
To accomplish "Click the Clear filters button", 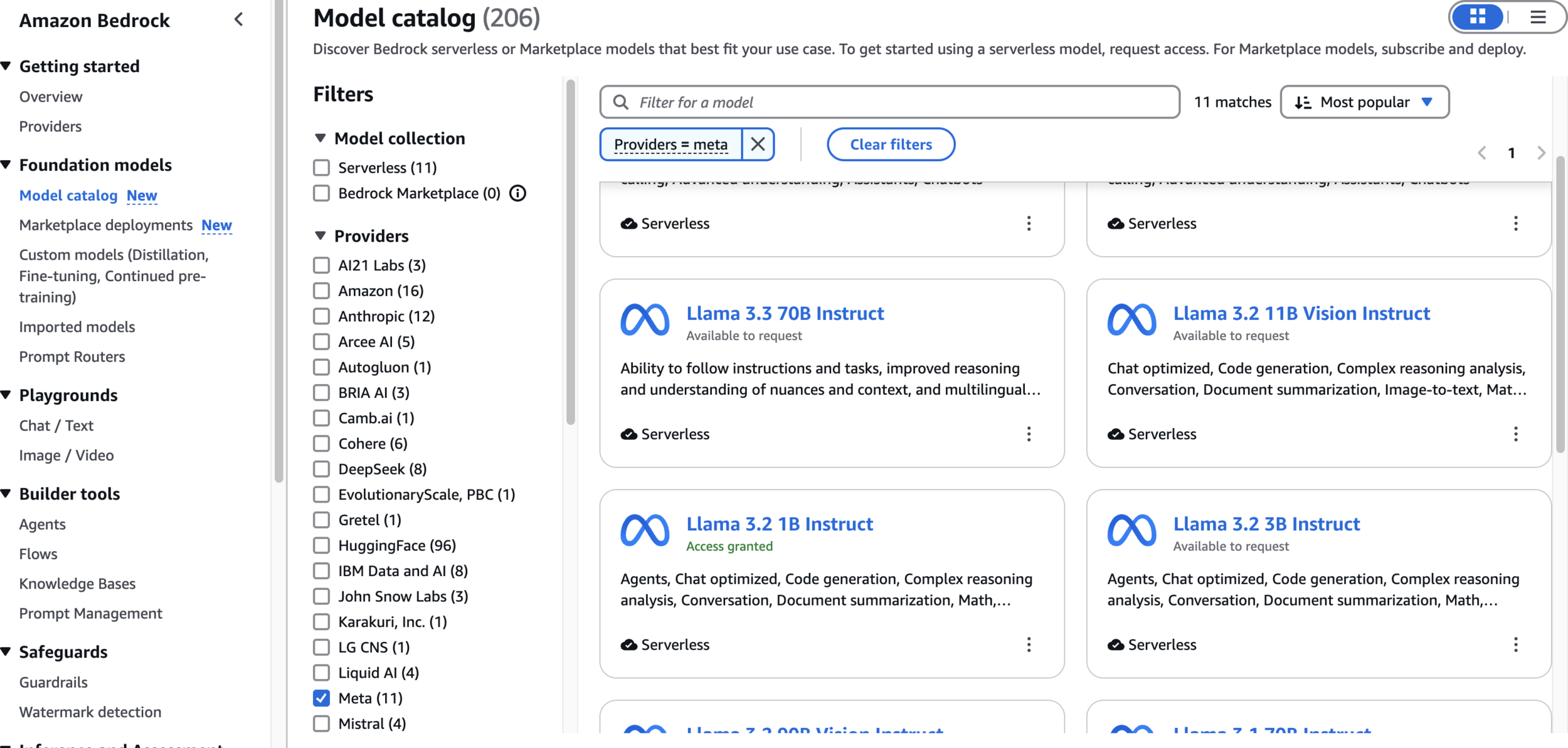I will [x=891, y=144].
